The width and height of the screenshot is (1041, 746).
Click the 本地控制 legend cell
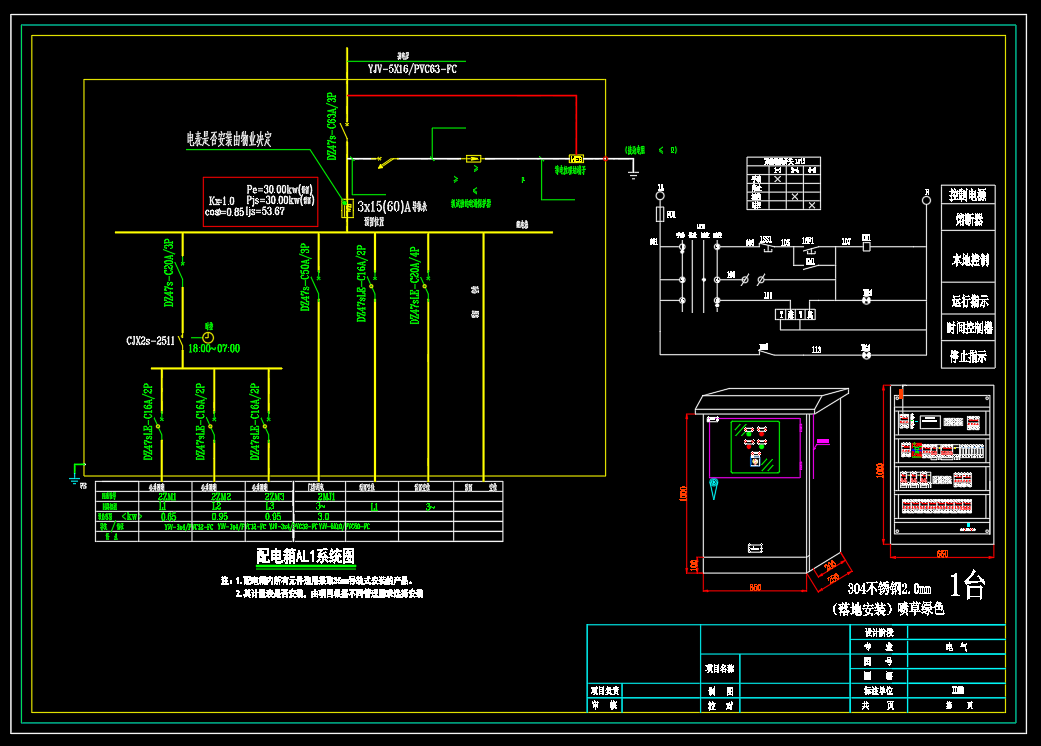pos(967,259)
